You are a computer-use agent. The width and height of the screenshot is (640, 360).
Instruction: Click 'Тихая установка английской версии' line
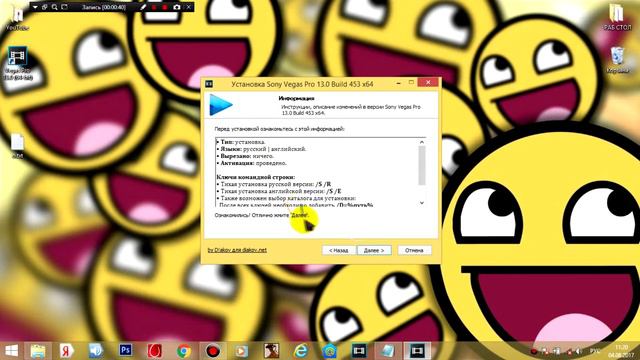(279, 191)
